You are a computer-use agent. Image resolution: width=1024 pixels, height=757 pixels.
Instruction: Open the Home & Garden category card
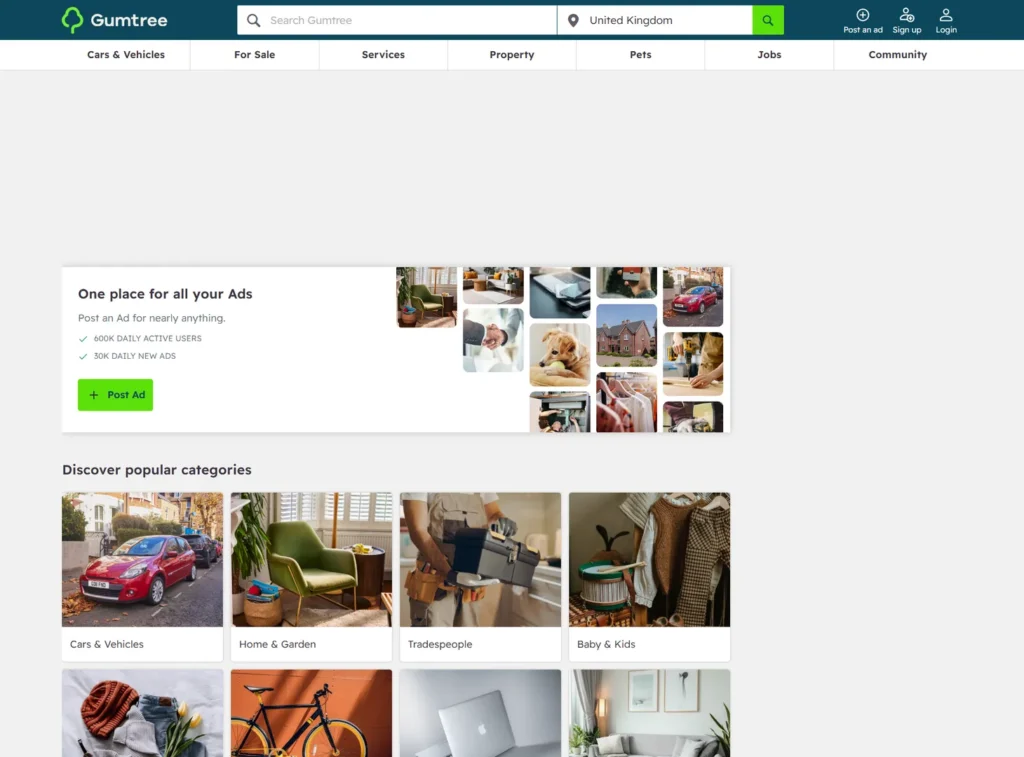tap(312, 577)
